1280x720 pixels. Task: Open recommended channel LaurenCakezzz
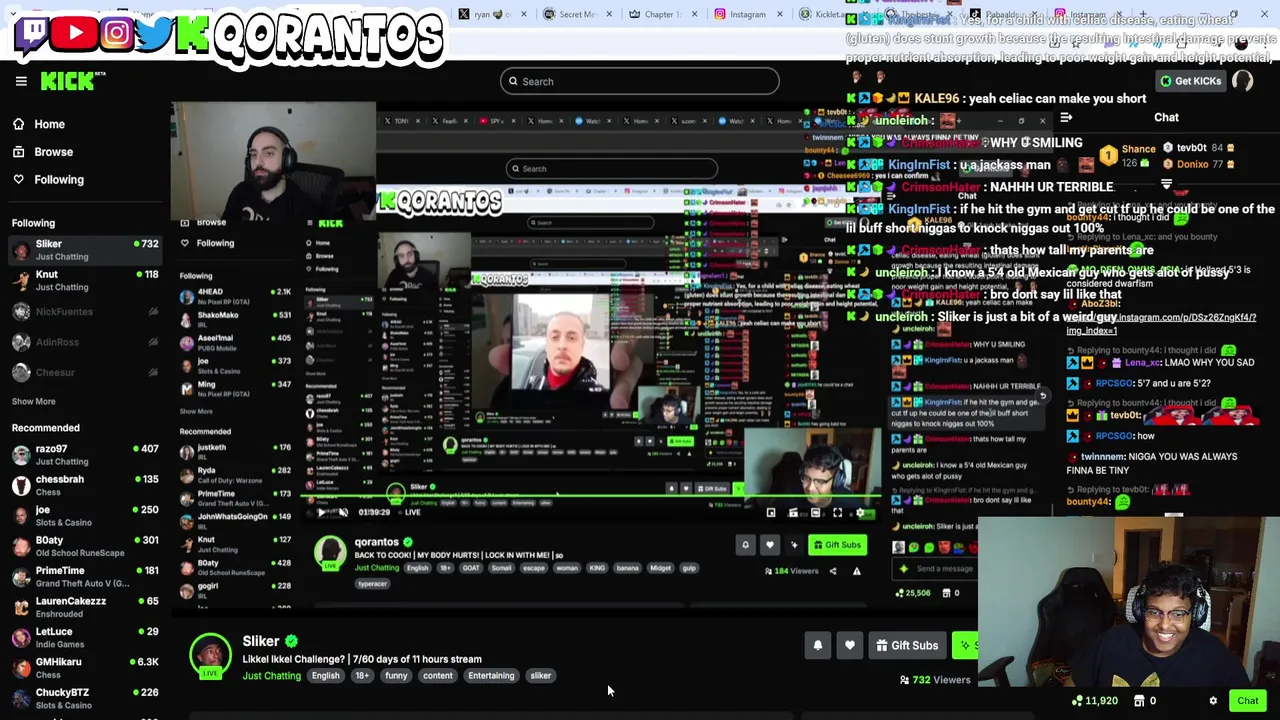(85, 607)
